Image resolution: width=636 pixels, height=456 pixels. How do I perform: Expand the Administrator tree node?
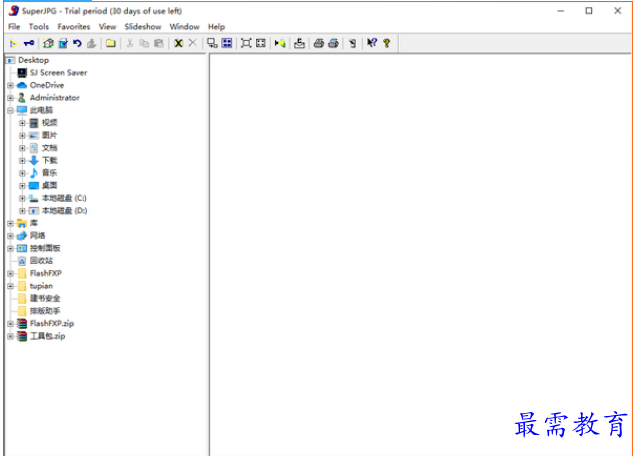[x=11, y=98]
